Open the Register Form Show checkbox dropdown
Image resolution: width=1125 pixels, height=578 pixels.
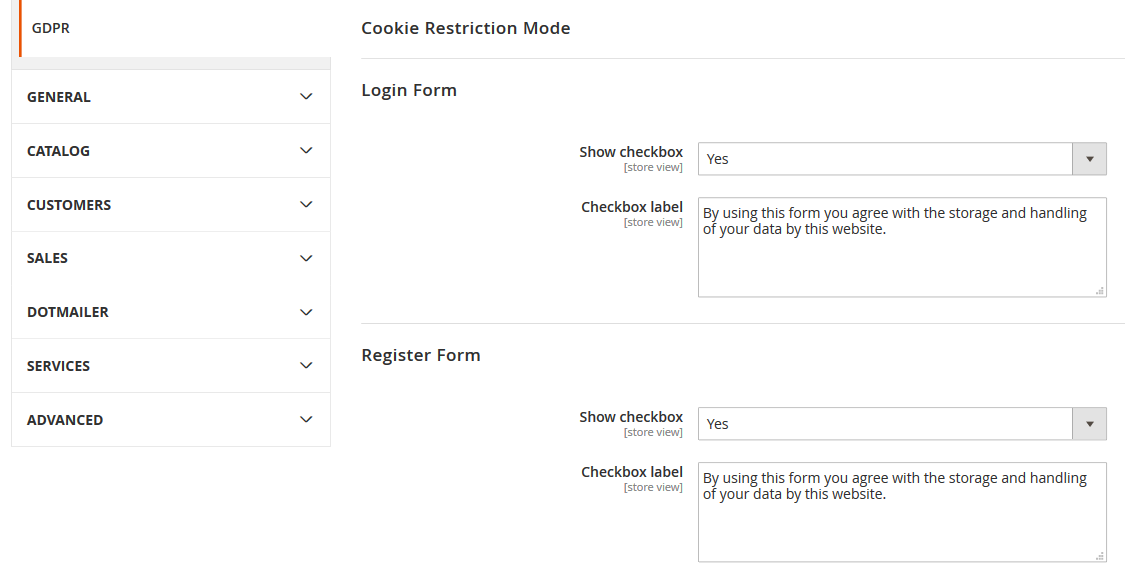[x=885, y=423]
